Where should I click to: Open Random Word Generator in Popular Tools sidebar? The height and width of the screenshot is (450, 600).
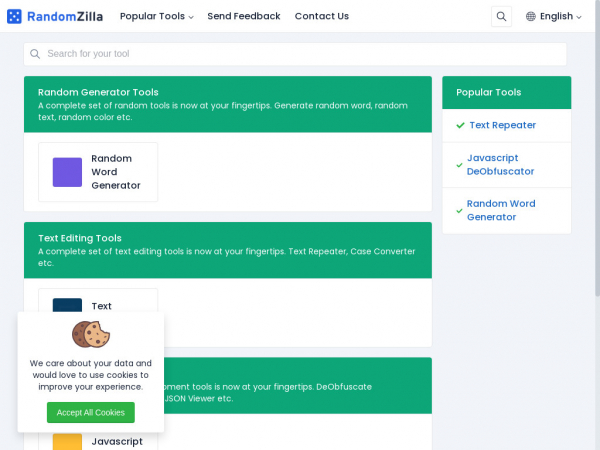coord(501,210)
